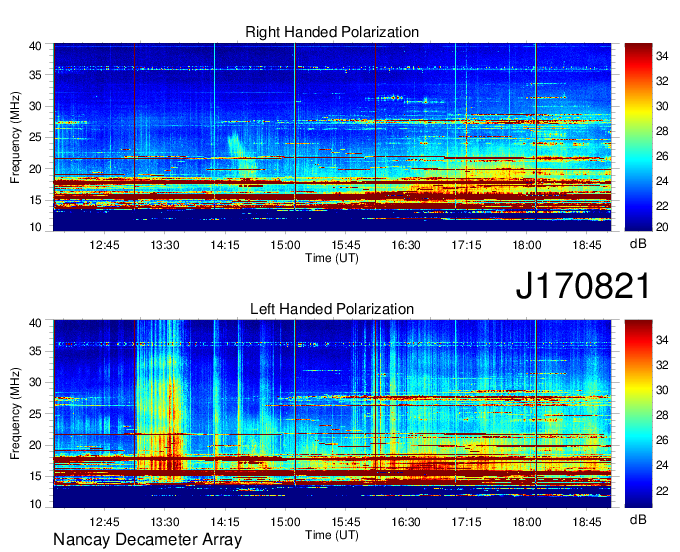Click the 16:30 tick label on upper plot
The width and height of the screenshot is (680, 552).
coord(406,245)
